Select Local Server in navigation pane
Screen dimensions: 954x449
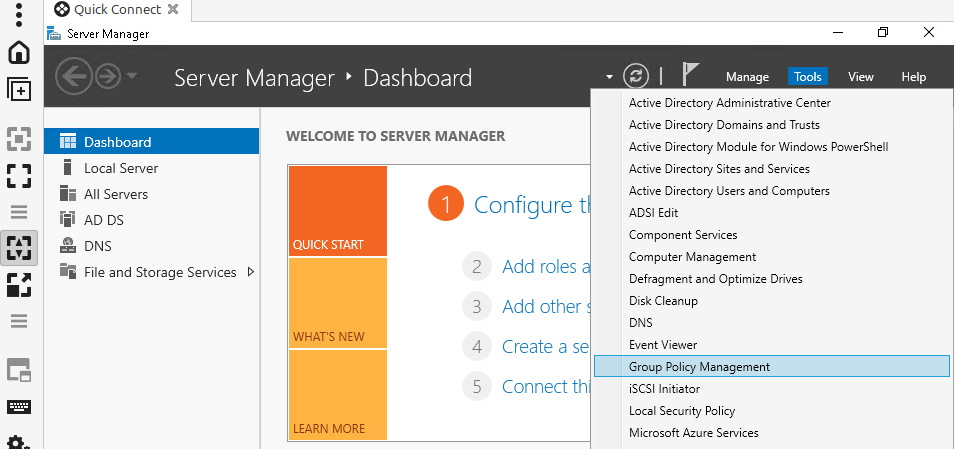point(121,168)
